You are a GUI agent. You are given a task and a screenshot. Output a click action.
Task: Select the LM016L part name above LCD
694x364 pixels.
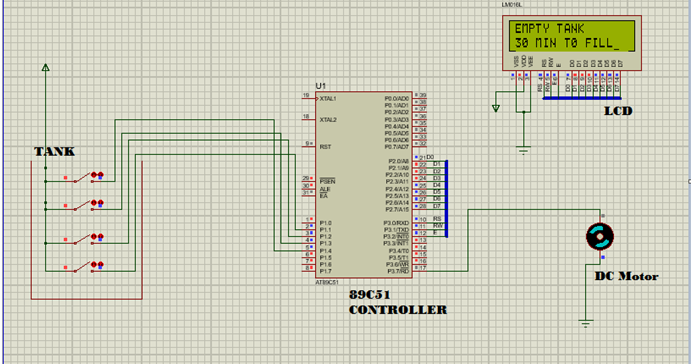512,4
